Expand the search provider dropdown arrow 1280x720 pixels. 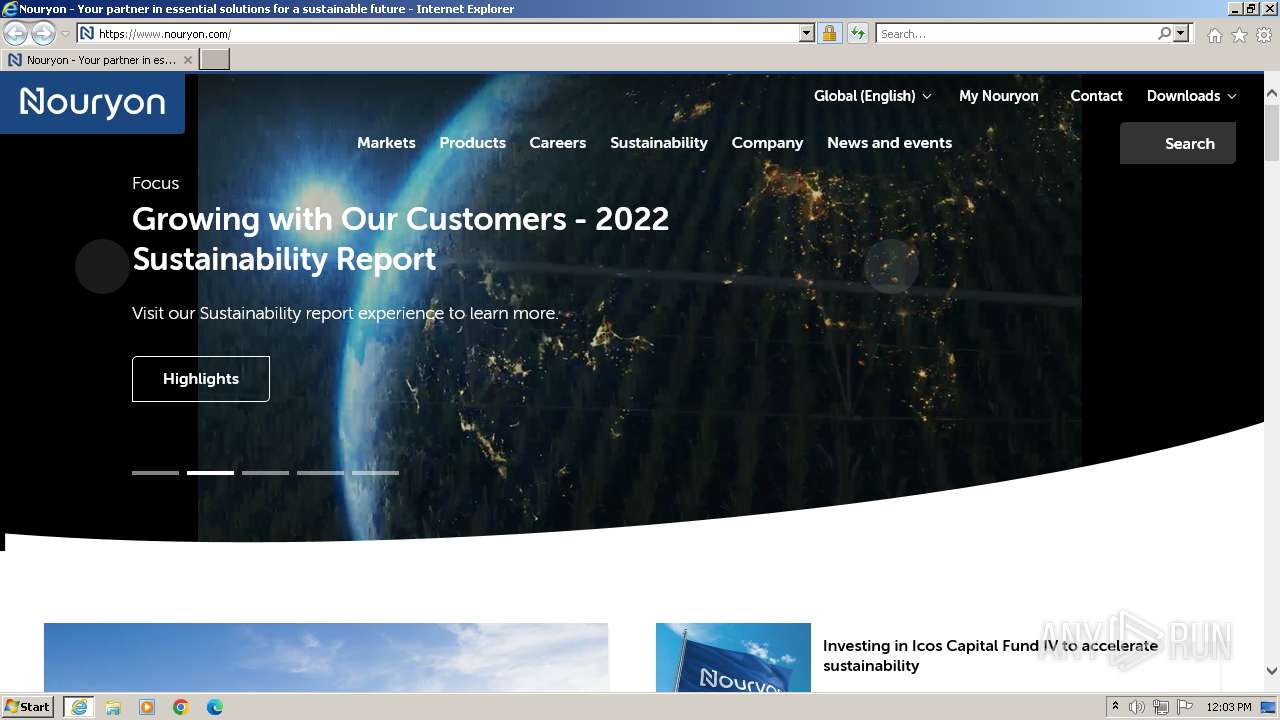(1181, 34)
